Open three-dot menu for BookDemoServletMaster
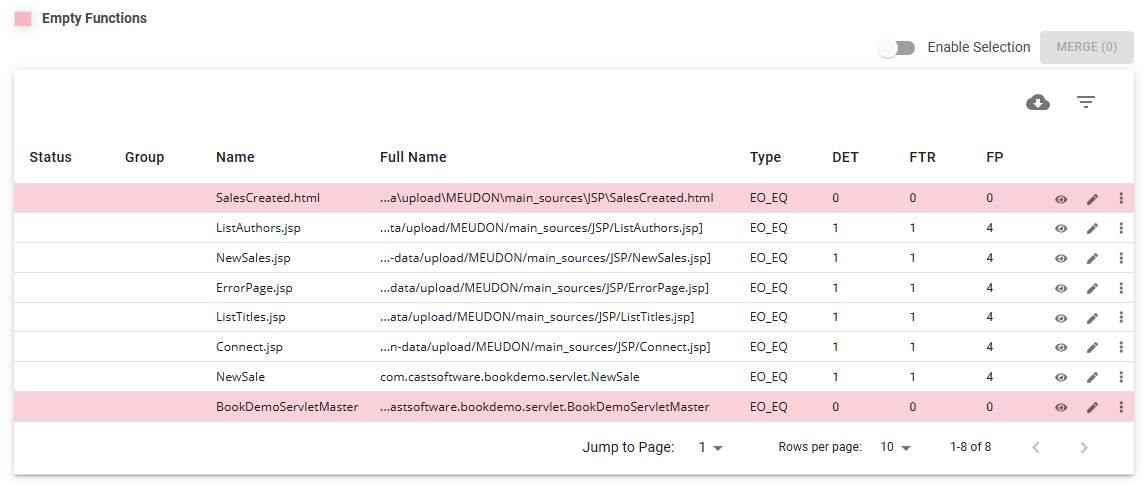 pos(1121,407)
